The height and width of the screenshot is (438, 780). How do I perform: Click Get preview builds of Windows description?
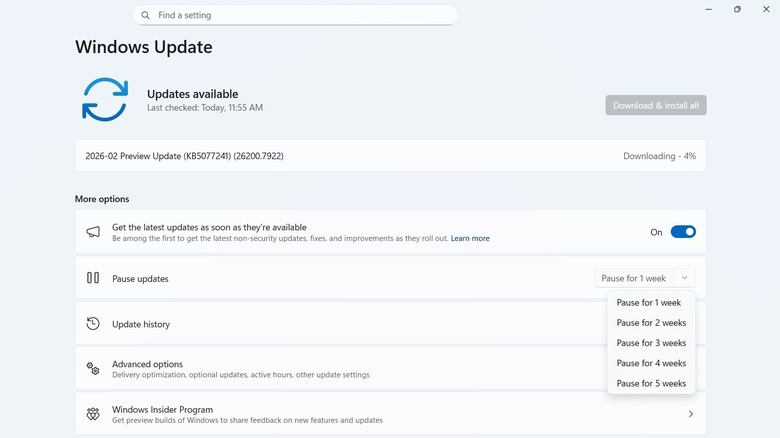247,420
